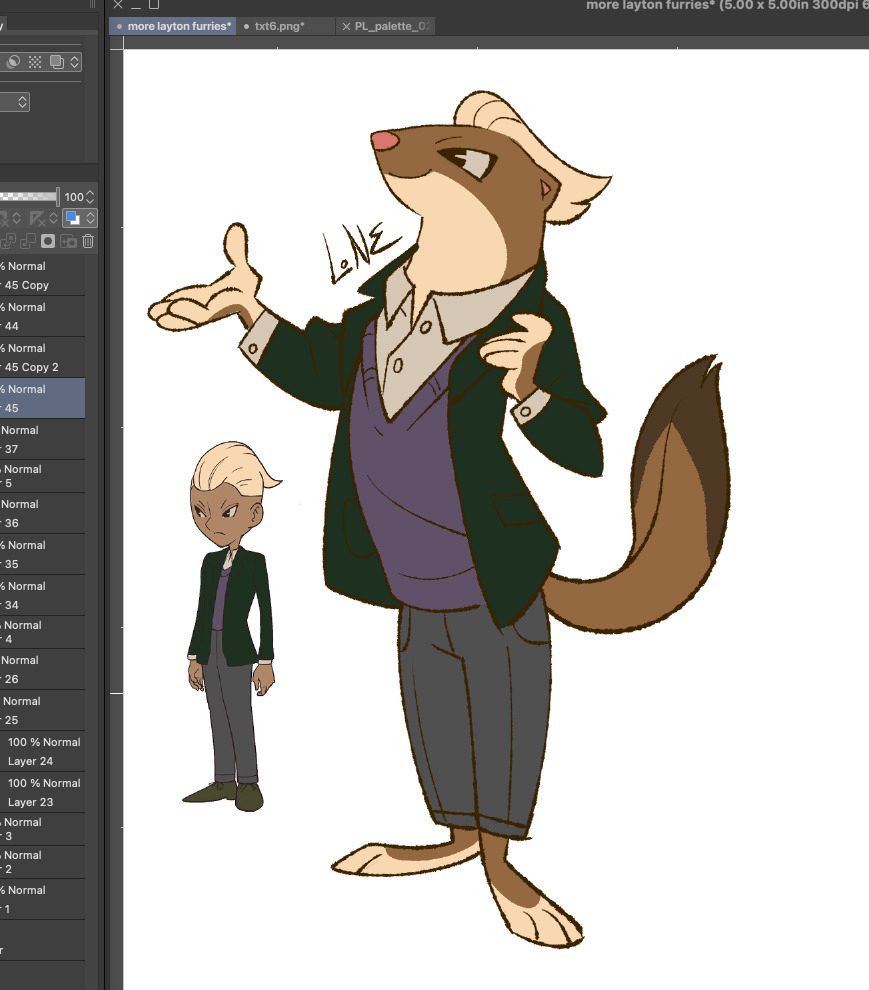Click the apply mask to layer icon

pyautogui.click(x=68, y=241)
